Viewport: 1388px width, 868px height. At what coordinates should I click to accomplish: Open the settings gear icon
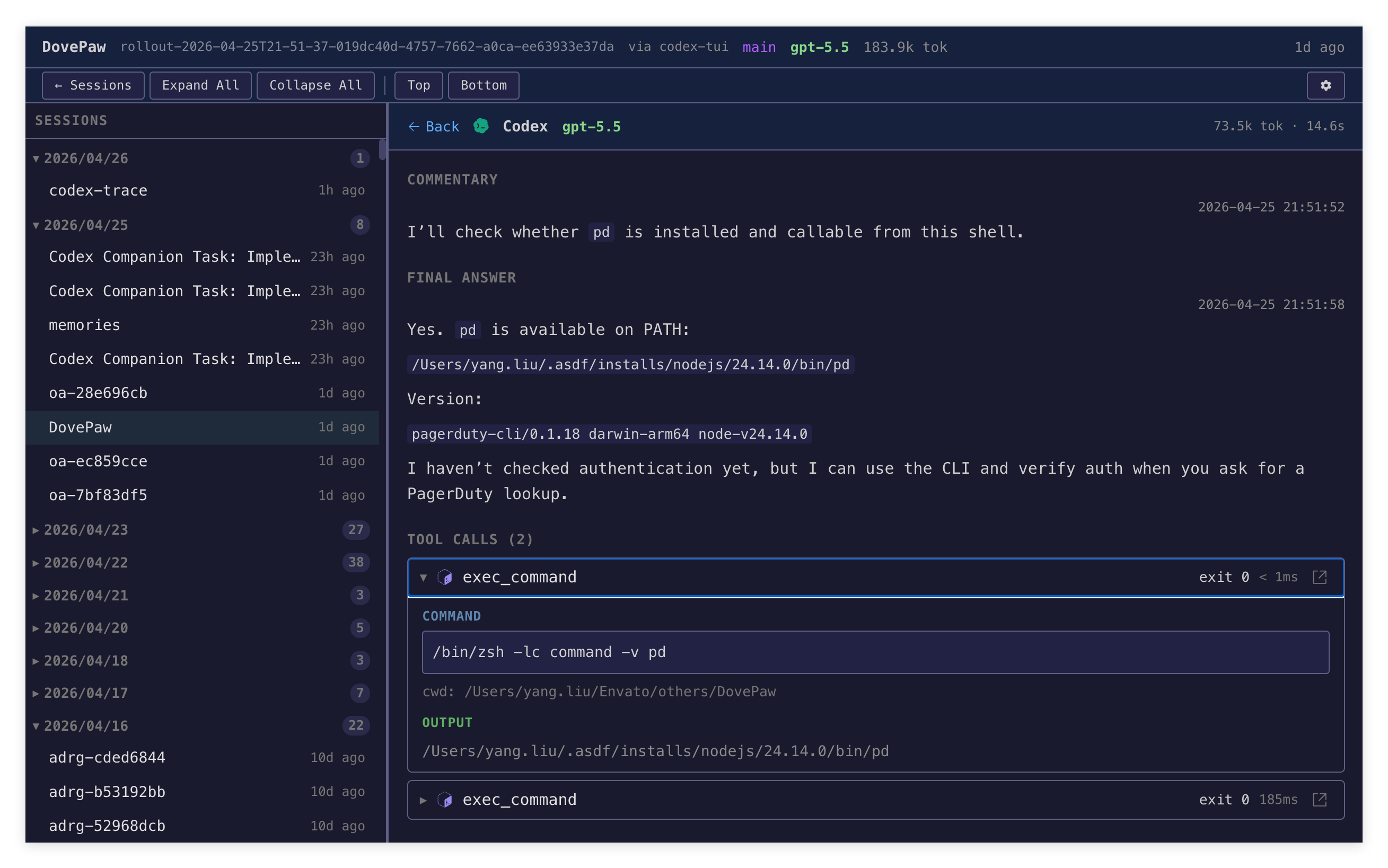[x=1325, y=85]
